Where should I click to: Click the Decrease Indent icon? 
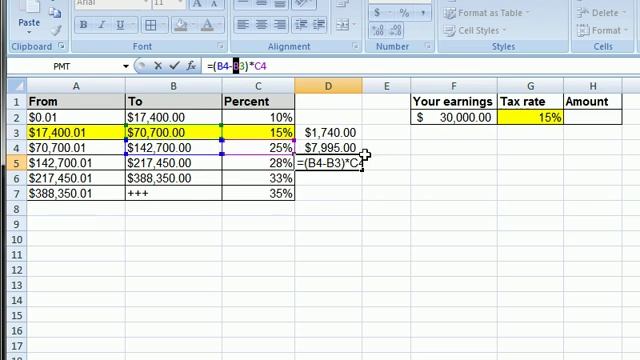tap(301, 25)
